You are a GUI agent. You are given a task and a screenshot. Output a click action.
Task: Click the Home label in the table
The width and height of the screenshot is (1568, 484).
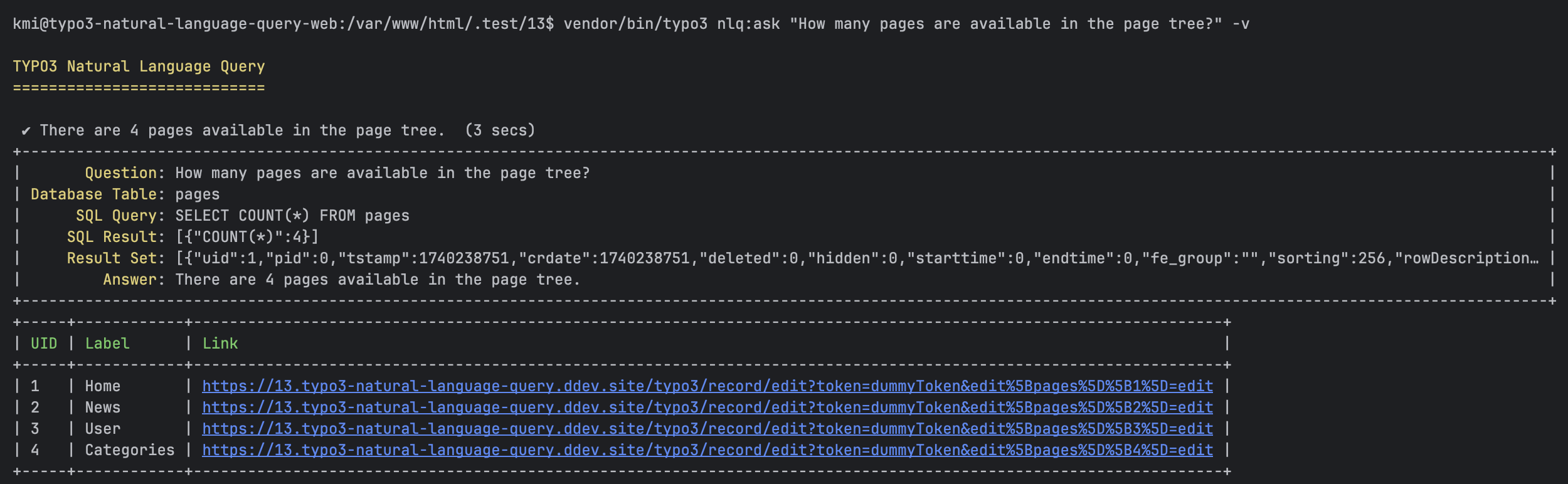102,386
